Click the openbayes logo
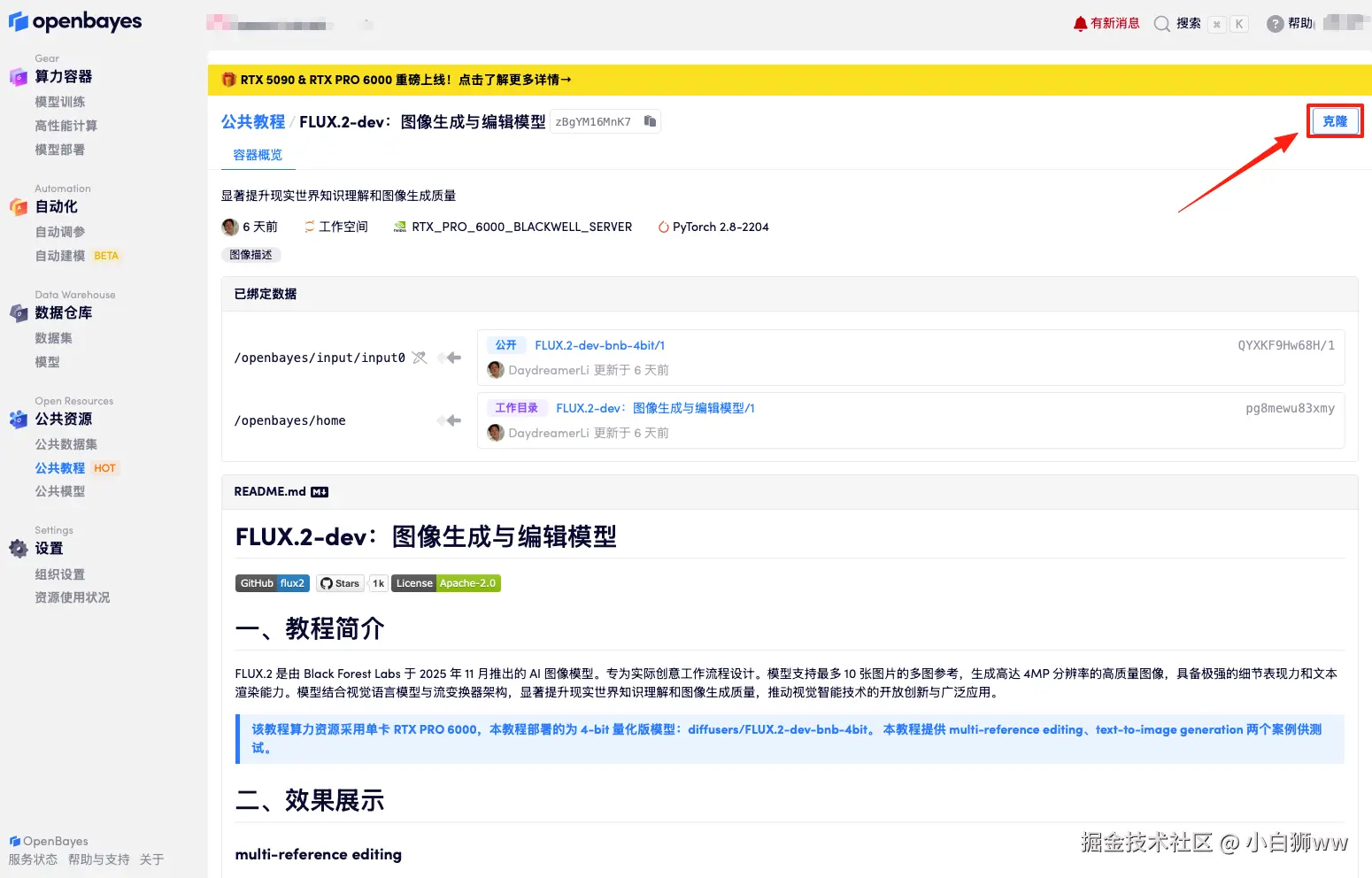 pyautogui.click(x=75, y=22)
